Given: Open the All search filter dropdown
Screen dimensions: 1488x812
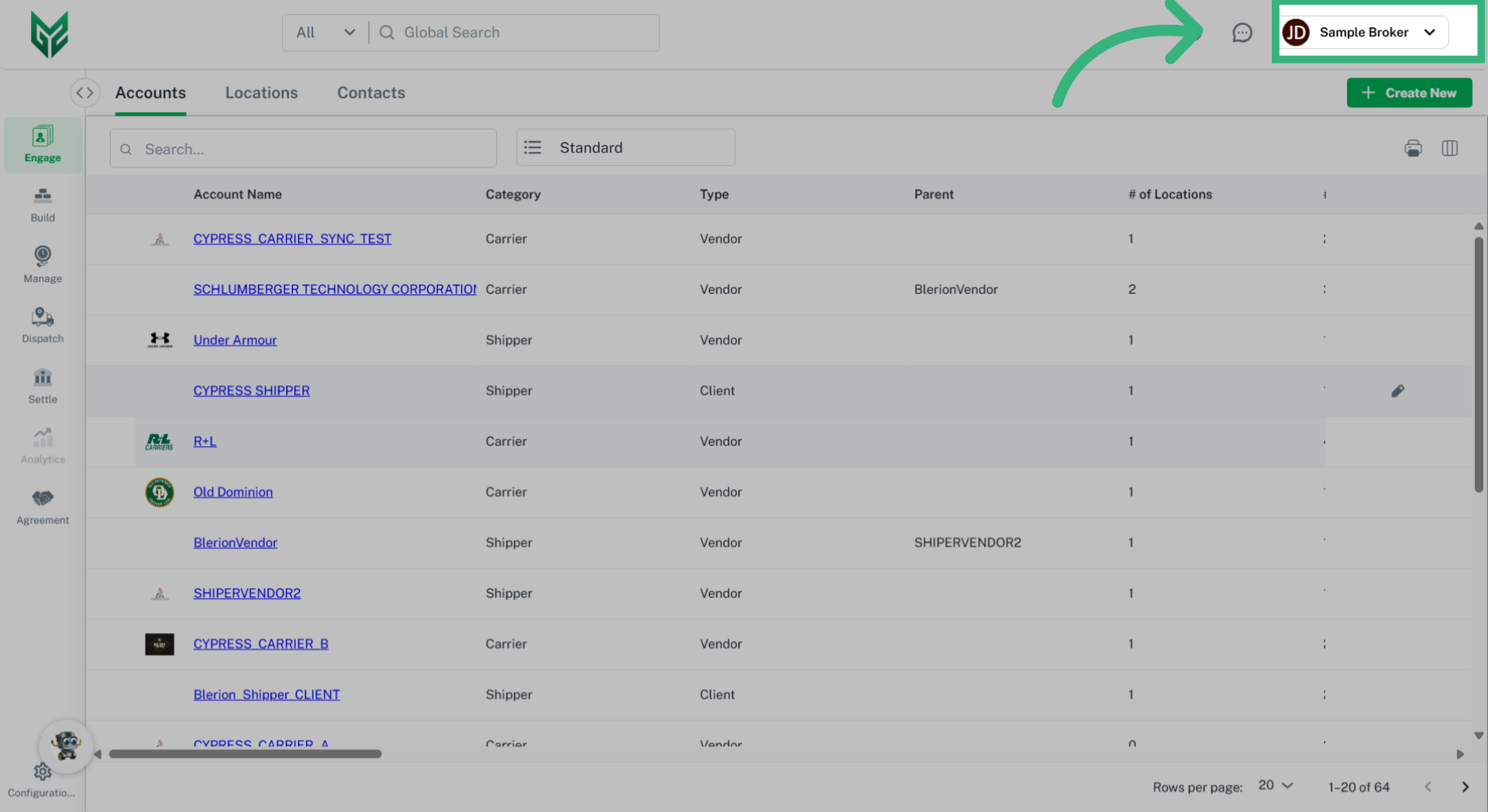Looking at the screenshot, I should tap(325, 33).
